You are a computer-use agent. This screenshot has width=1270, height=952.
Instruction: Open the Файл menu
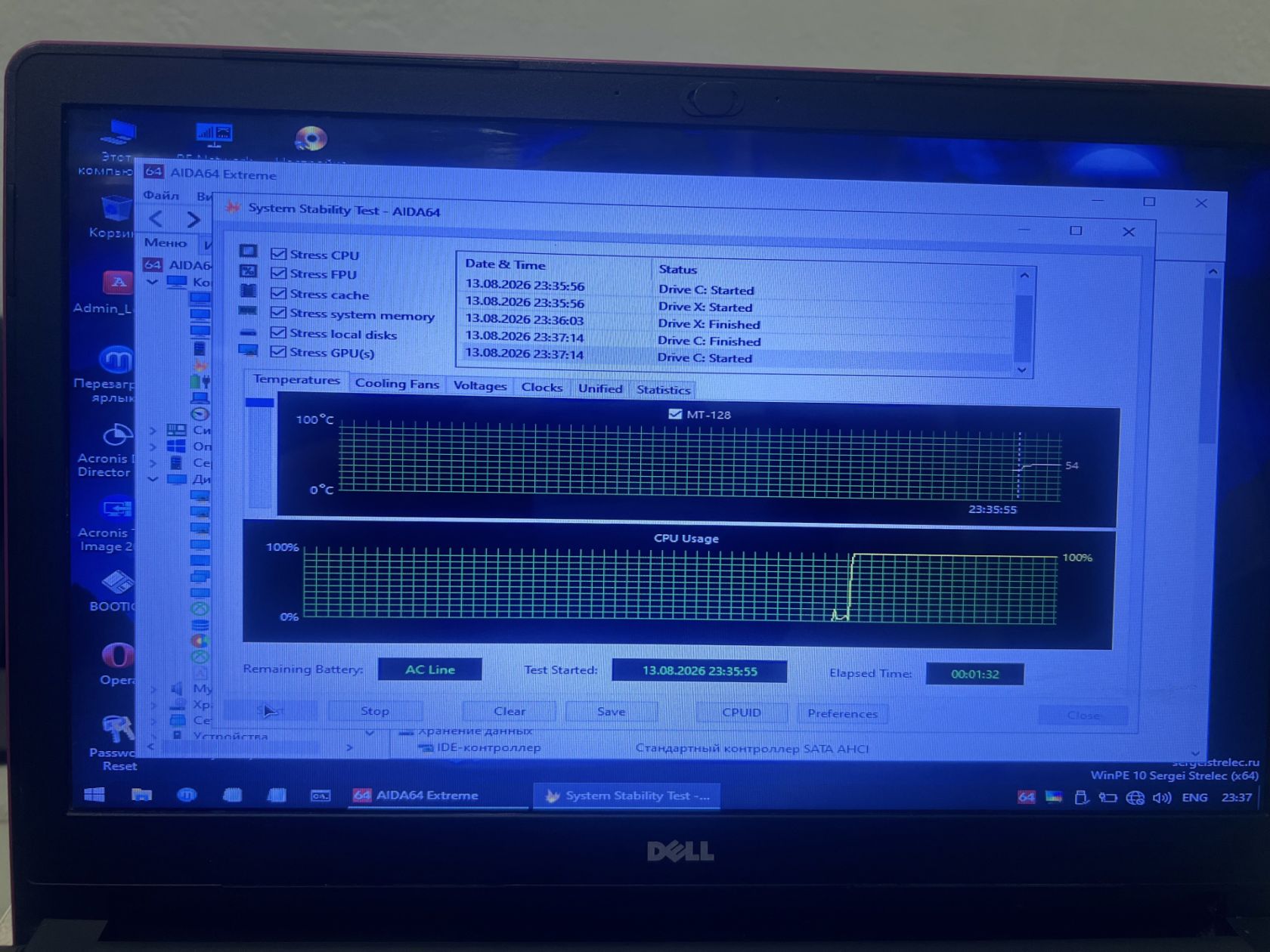point(161,195)
